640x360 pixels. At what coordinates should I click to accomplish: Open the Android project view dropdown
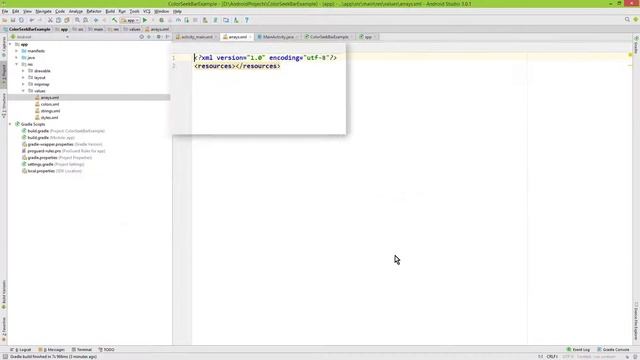(x=40, y=37)
